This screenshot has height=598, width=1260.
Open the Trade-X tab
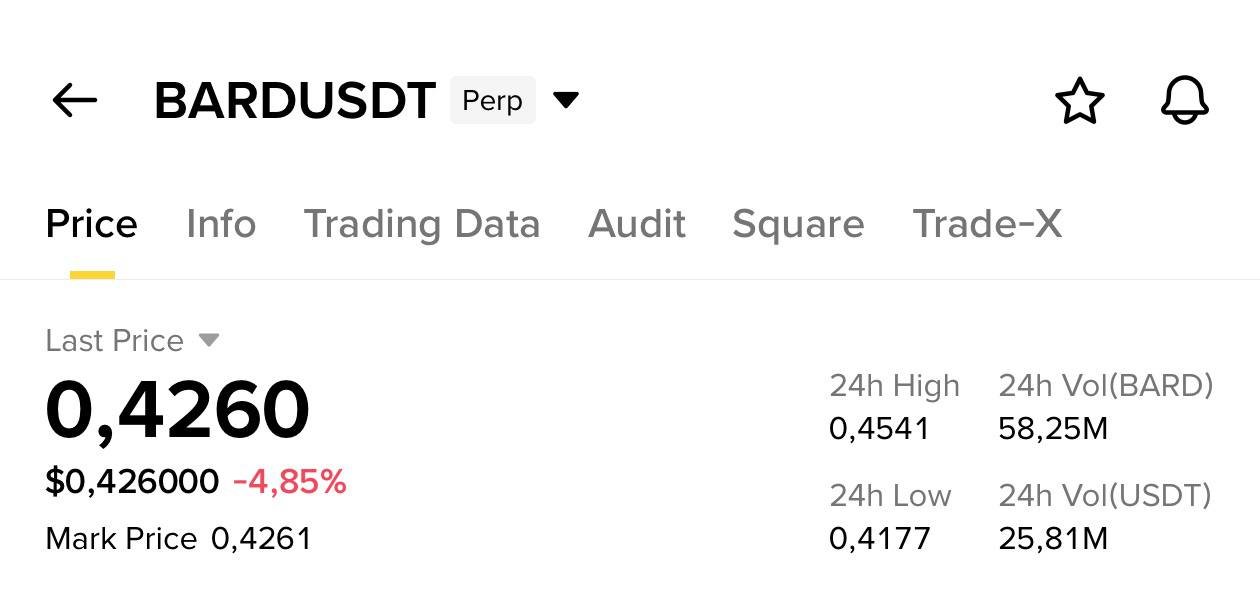tap(988, 224)
